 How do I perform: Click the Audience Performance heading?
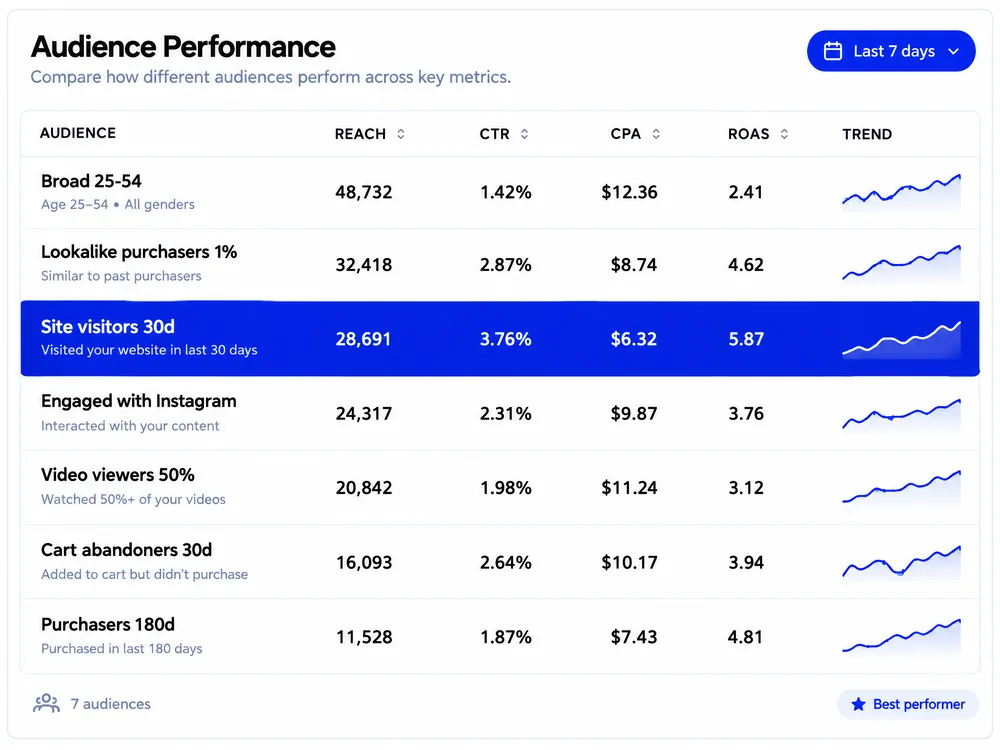[183, 47]
